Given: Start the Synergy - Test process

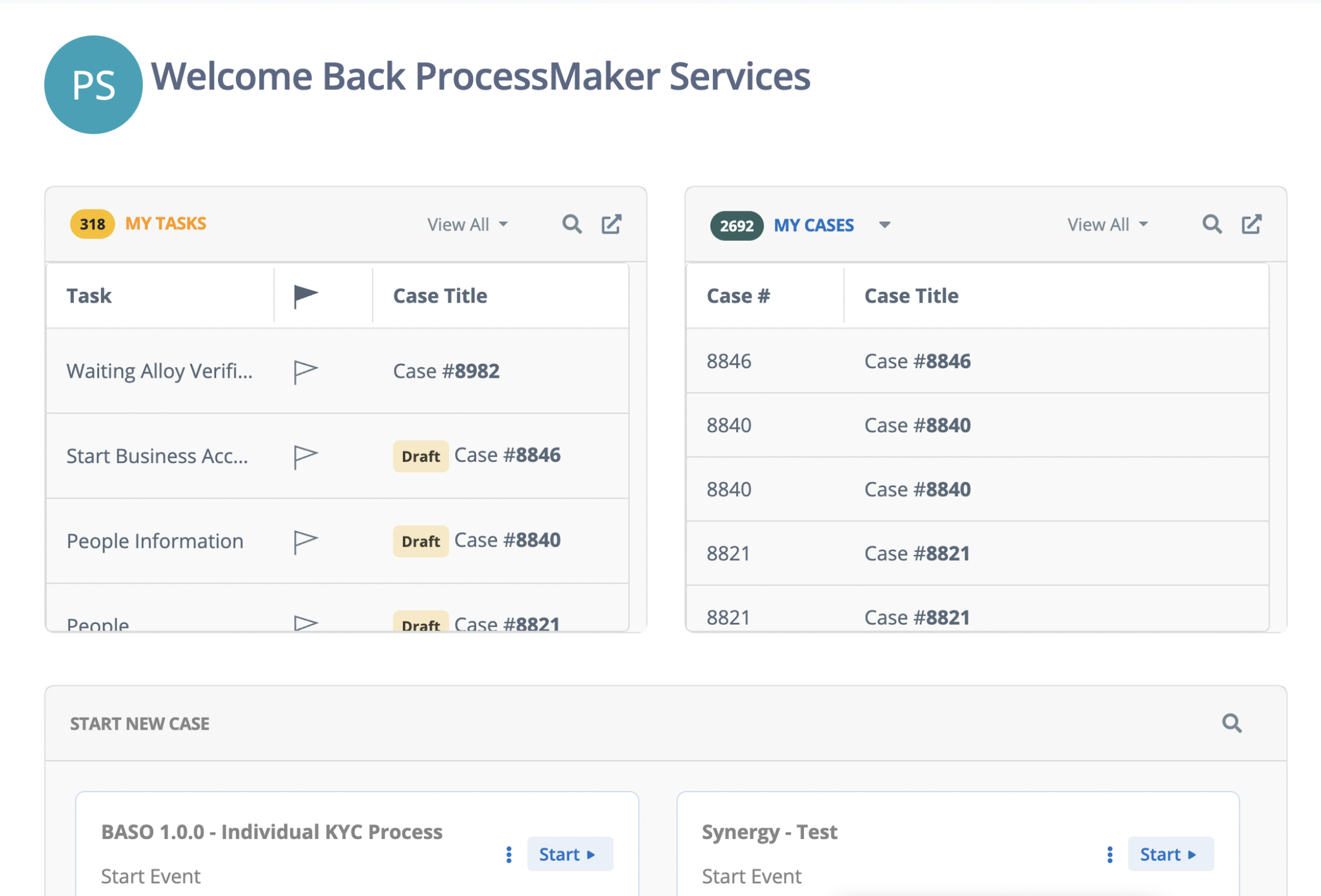Looking at the screenshot, I should tap(1171, 854).
